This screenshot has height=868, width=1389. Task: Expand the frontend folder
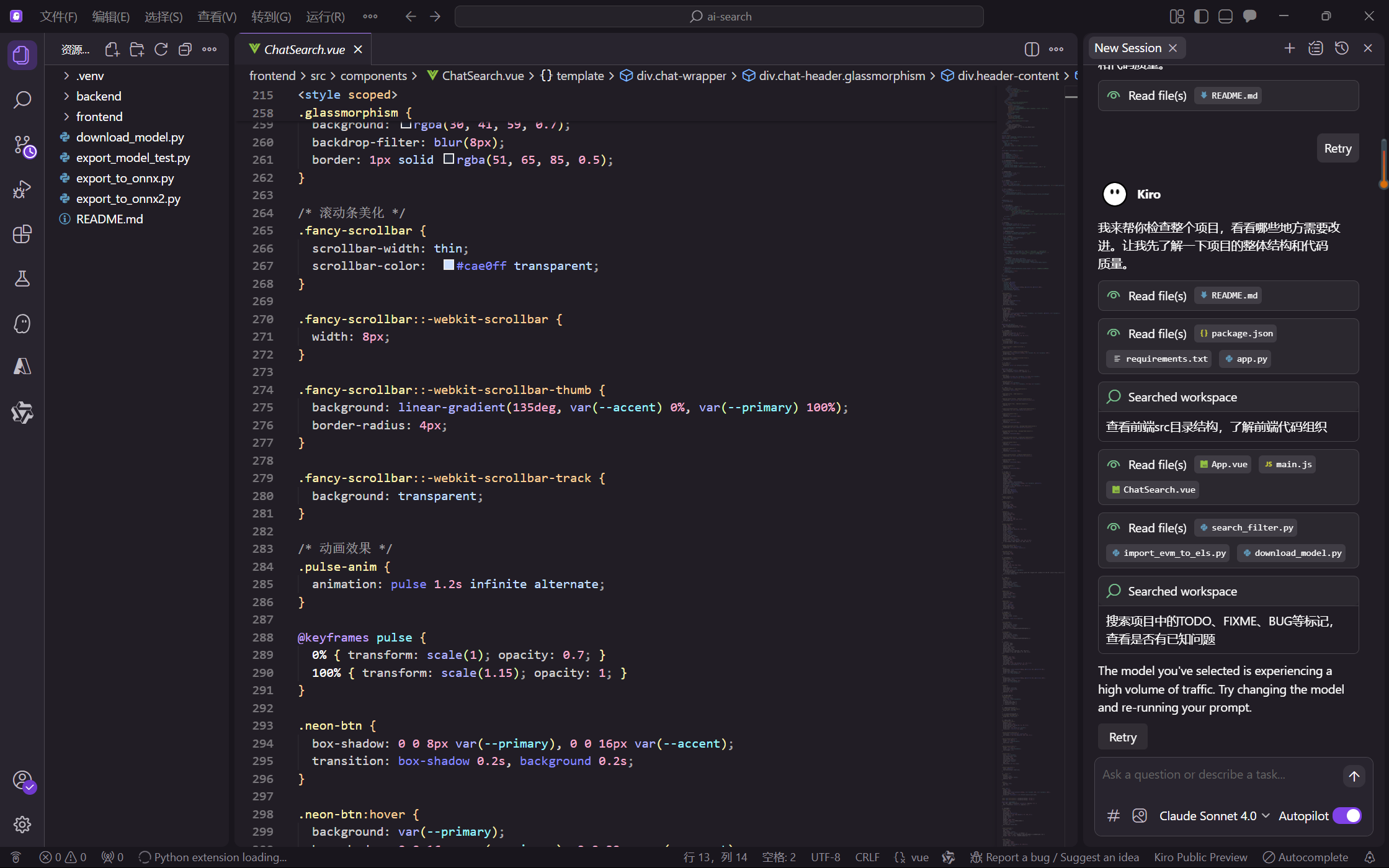pos(99,117)
